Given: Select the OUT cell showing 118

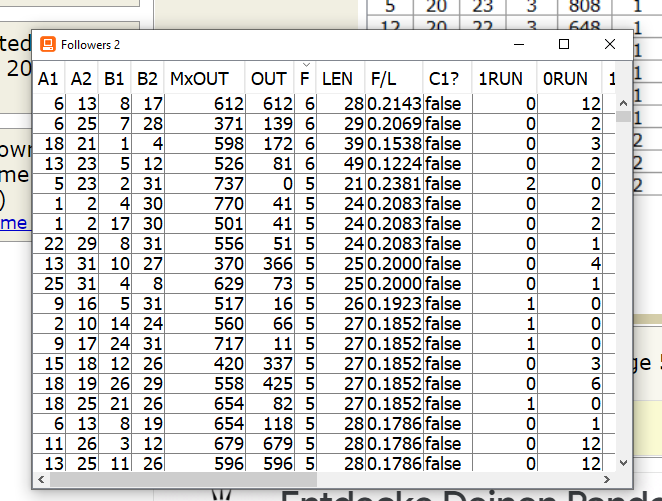Looking at the screenshot, I should (270, 424).
